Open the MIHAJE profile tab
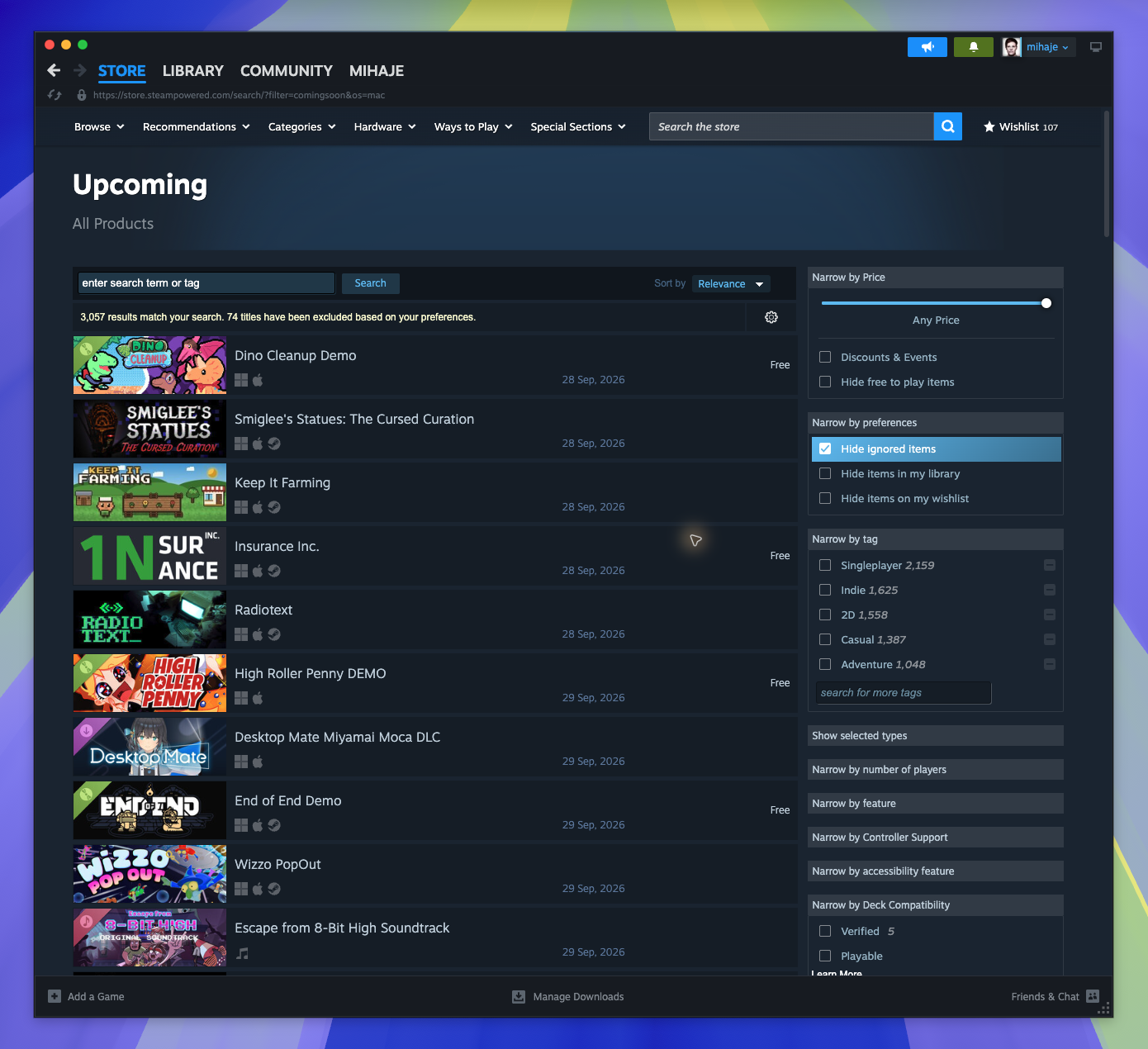1148x1049 pixels. [377, 71]
